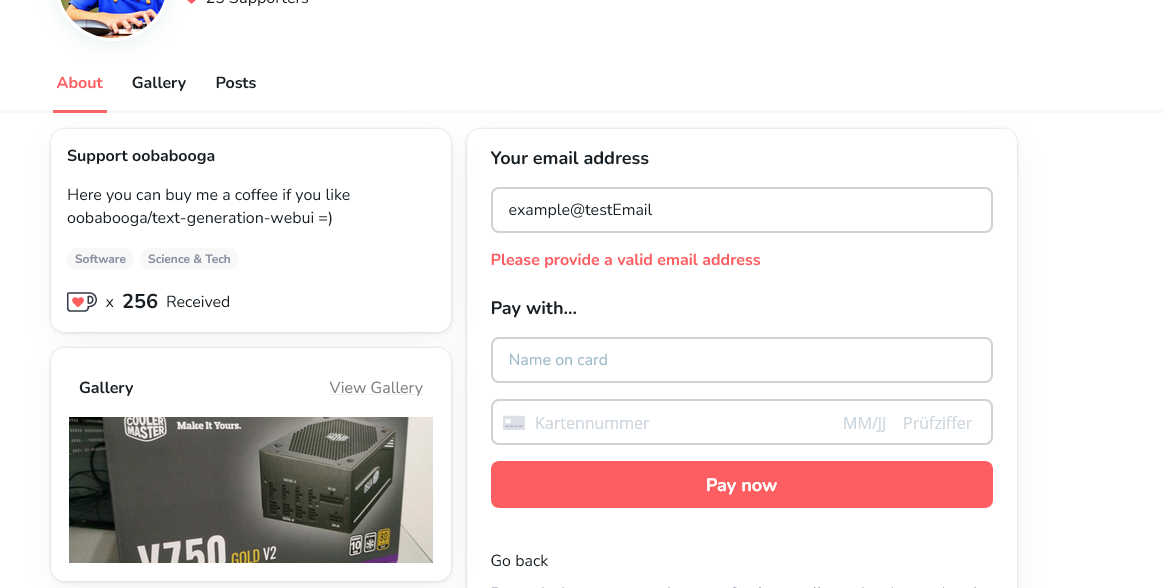Open the Posts tab
Image resolution: width=1164 pixels, height=588 pixels.
[235, 83]
